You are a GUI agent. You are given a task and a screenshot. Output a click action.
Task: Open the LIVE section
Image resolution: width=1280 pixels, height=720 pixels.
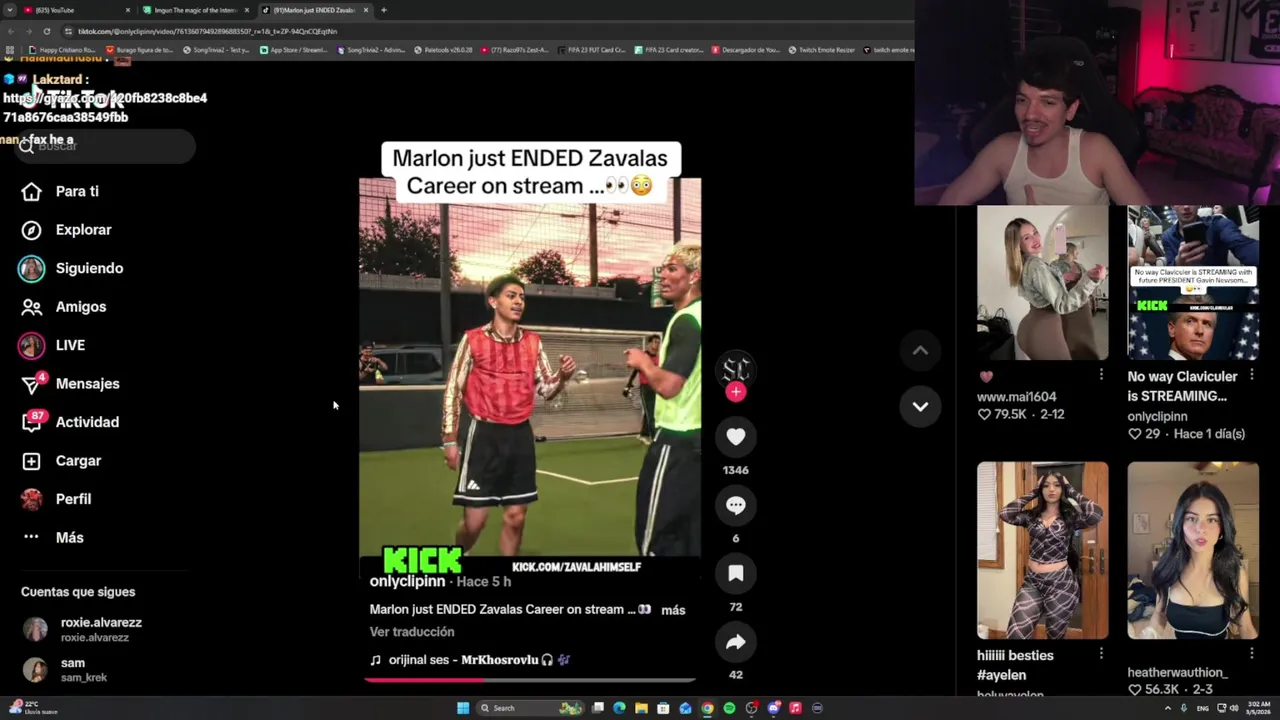(x=52, y=345)
